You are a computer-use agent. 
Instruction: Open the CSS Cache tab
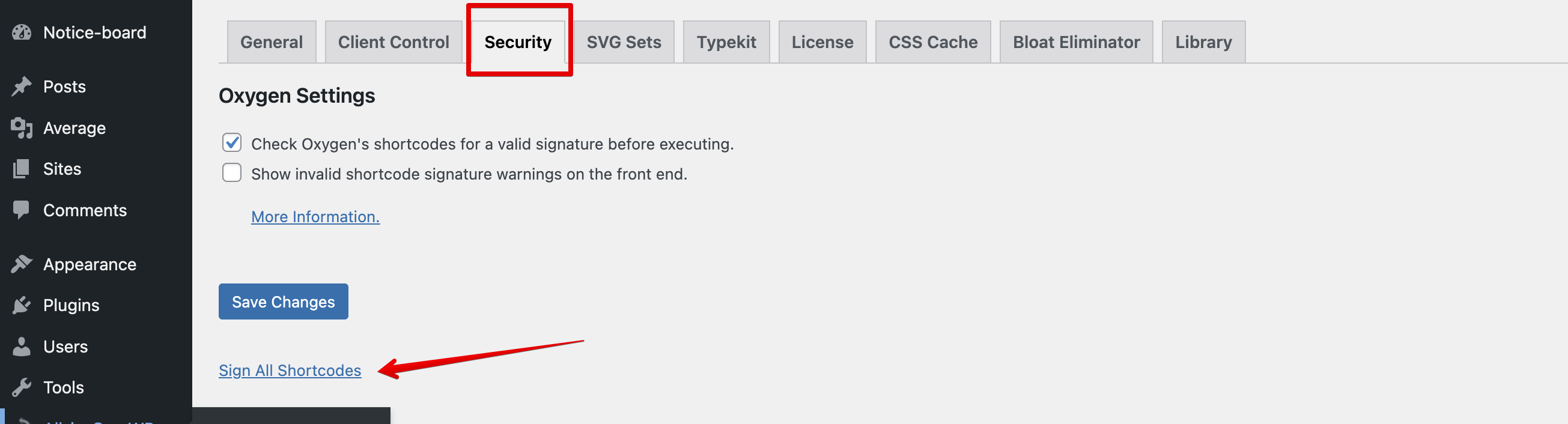pos(932,42)
